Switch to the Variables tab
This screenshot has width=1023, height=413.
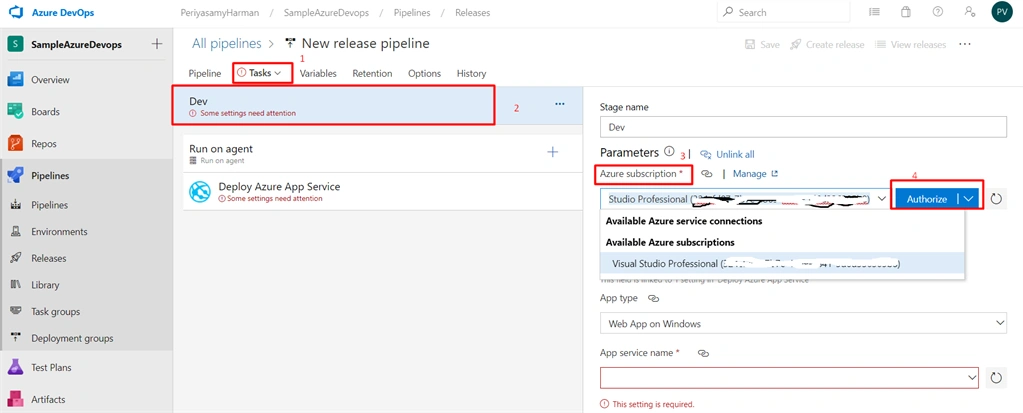pyautogui.click(x=318, y=74)
